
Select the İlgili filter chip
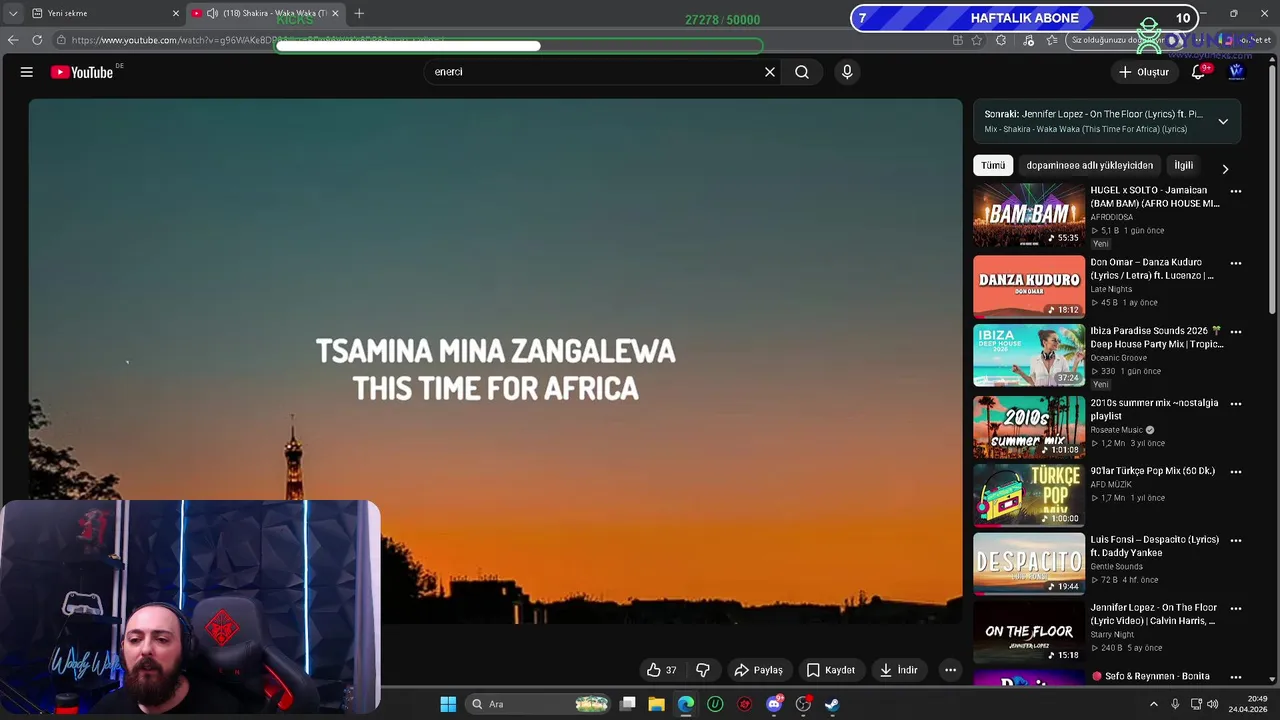tap(1184, 166)
